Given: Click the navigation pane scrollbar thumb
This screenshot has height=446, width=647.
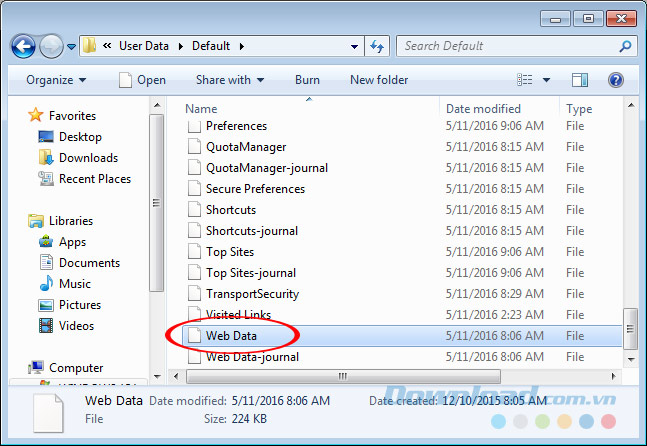Looking at the screenshot, I should 156,203.
